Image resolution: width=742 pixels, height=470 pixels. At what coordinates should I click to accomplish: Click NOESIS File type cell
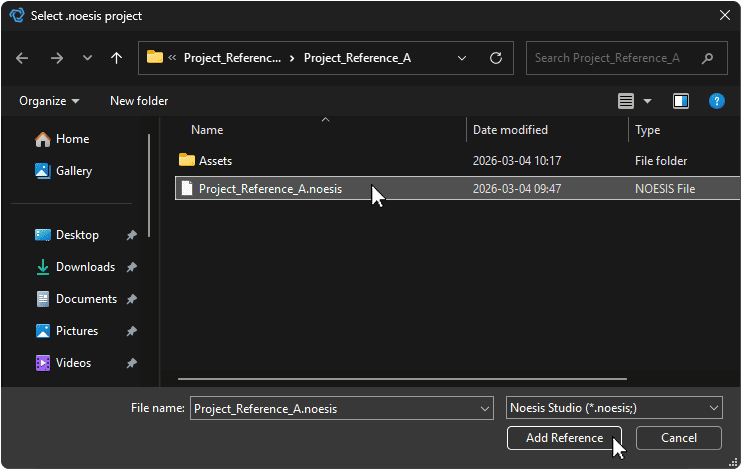(665, 189)
